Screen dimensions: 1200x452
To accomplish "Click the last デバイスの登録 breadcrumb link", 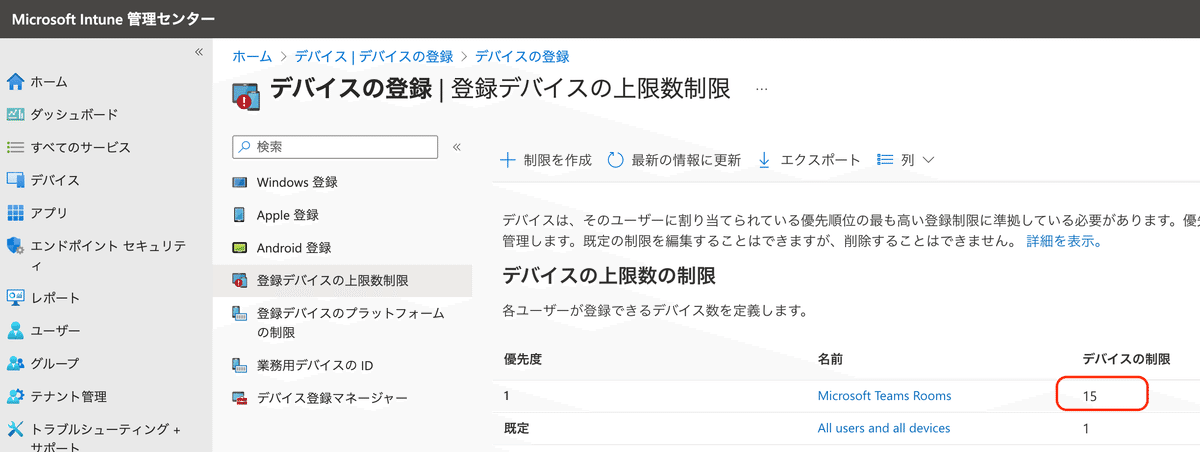I will coord(522,57).
